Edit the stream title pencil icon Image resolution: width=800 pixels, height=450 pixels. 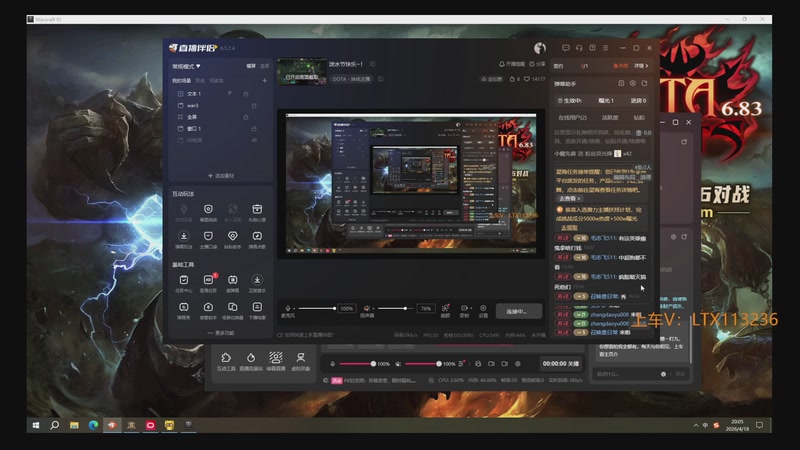[x=372, y=64]
